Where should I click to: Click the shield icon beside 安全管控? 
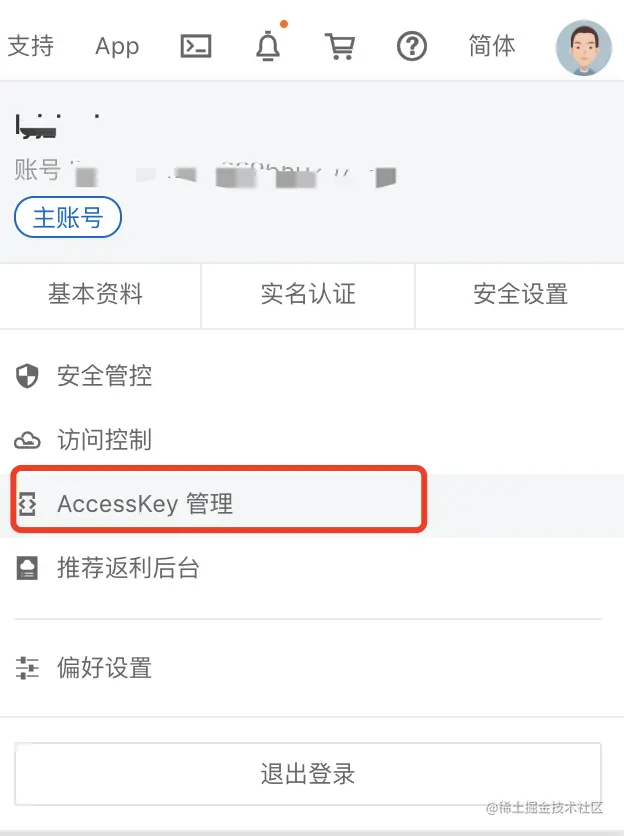pos(27,376)
